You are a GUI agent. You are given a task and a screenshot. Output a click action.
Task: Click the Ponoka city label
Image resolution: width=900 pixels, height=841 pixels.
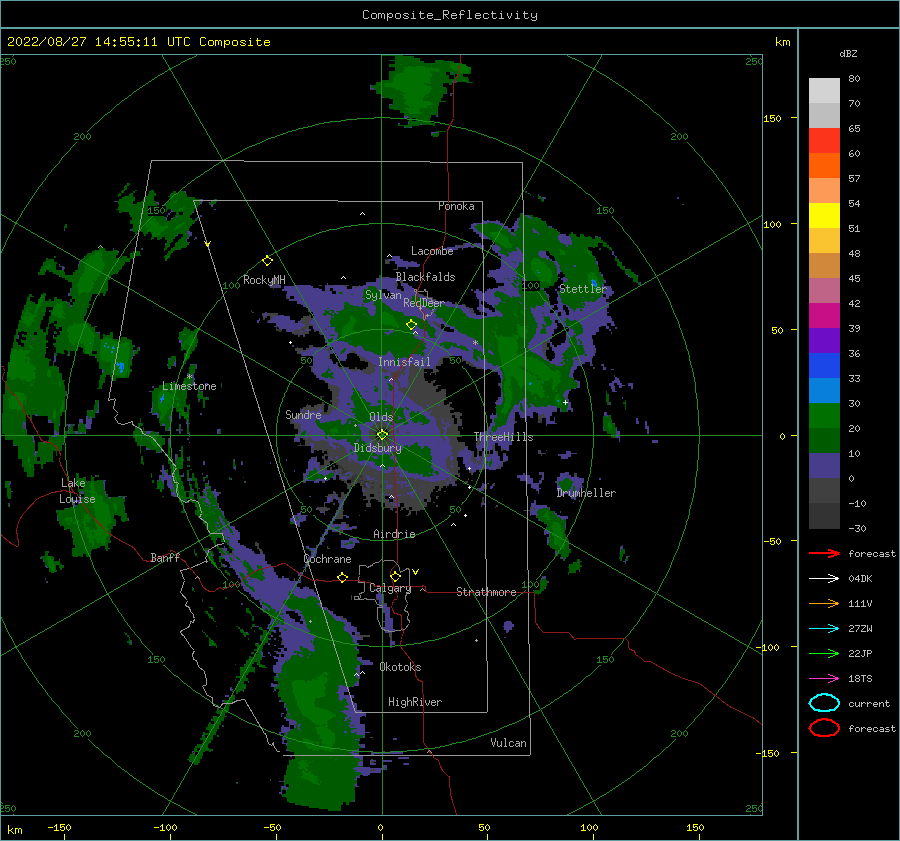coord(456,206)
